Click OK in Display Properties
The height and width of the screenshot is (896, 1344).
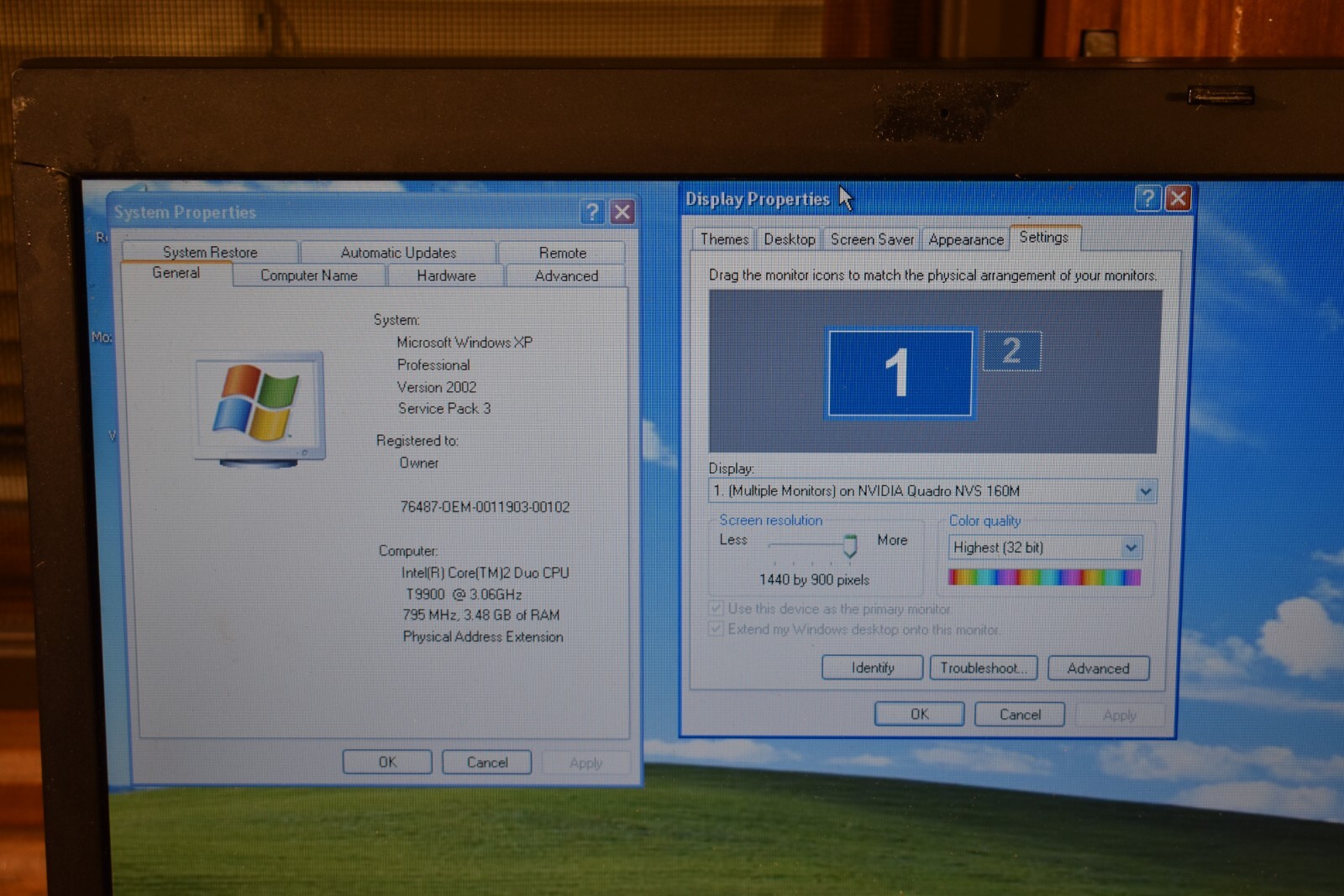(x=919, y=714)
